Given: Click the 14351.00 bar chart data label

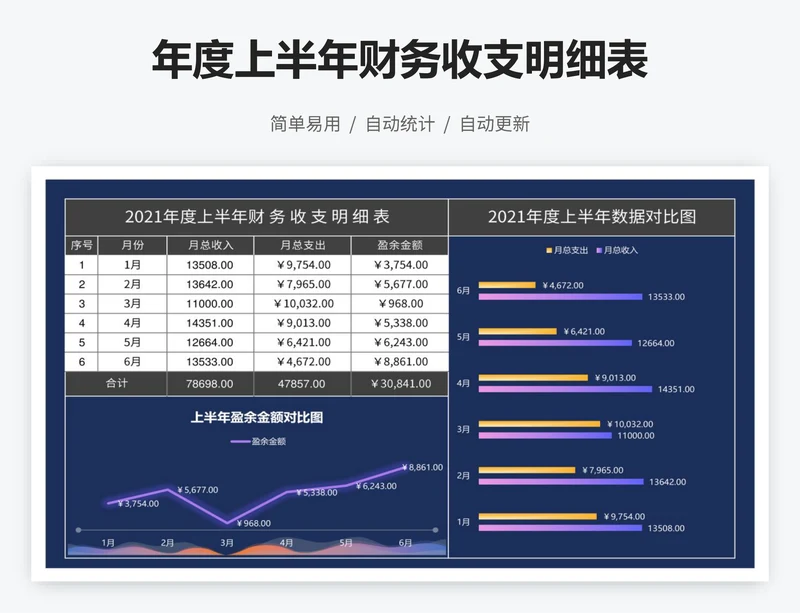Looking at the screenshot, I should tap(676, 389).
